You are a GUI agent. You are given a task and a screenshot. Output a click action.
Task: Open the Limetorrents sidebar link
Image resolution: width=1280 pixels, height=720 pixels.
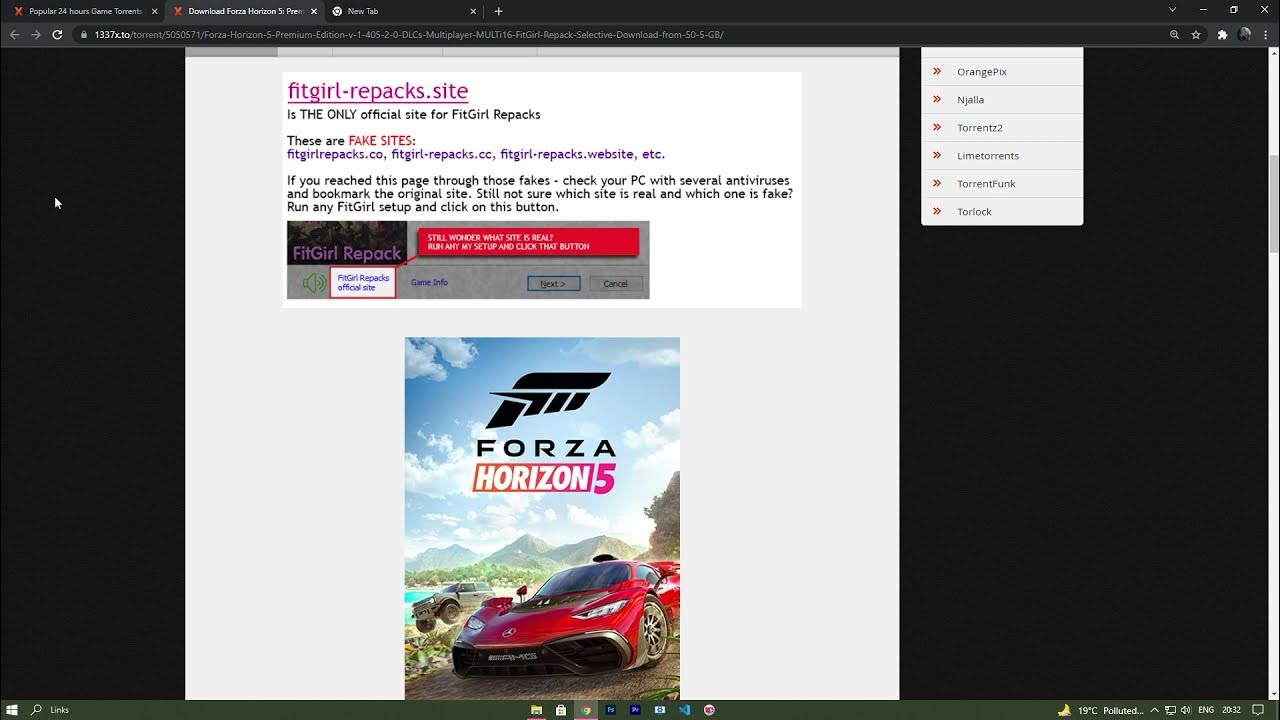[x=987, y=156]
